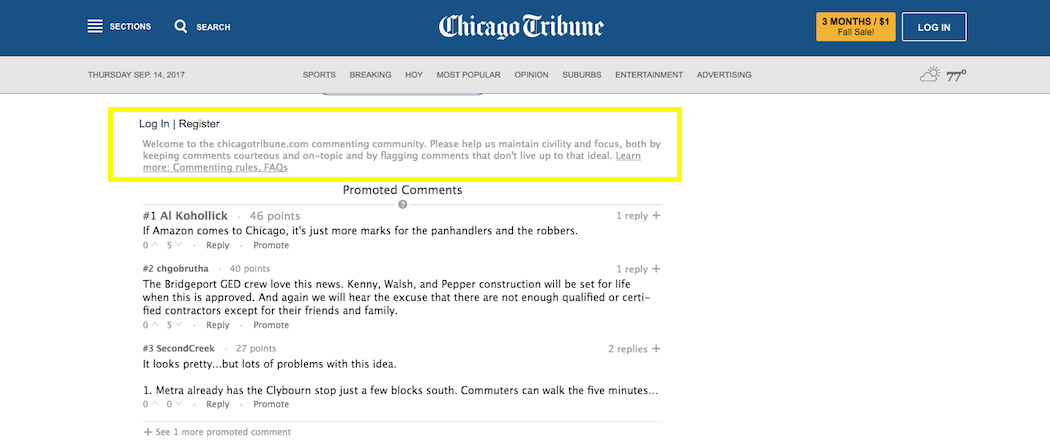Open chgobrutha's user profile name

(183, 269)
